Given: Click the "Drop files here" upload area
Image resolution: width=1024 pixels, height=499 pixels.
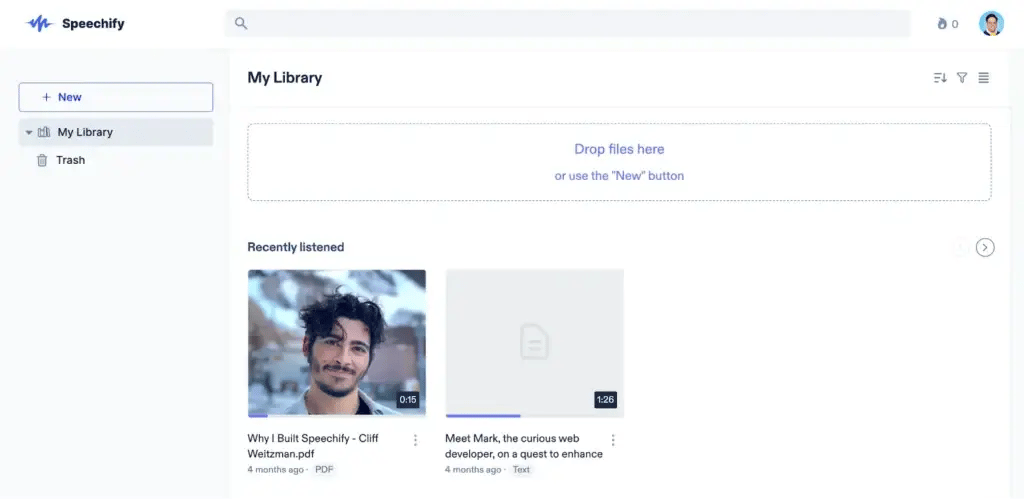Looking at the screenshot, I should click(619, 162).
